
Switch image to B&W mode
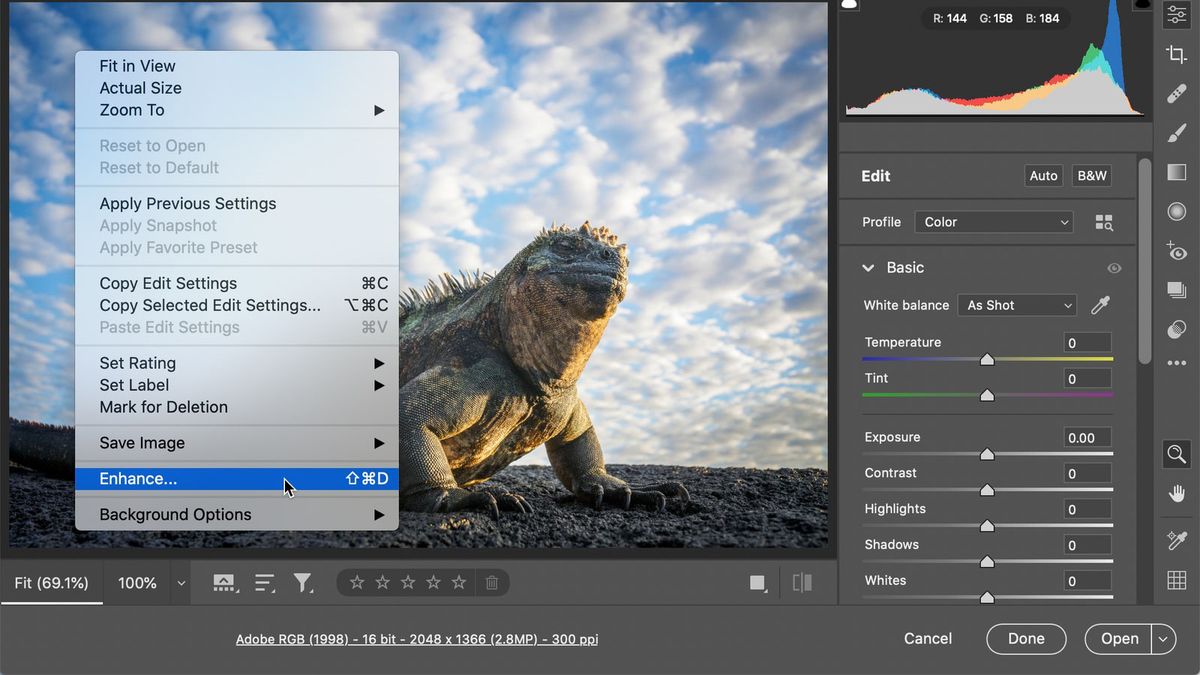tap(1091, 175)
